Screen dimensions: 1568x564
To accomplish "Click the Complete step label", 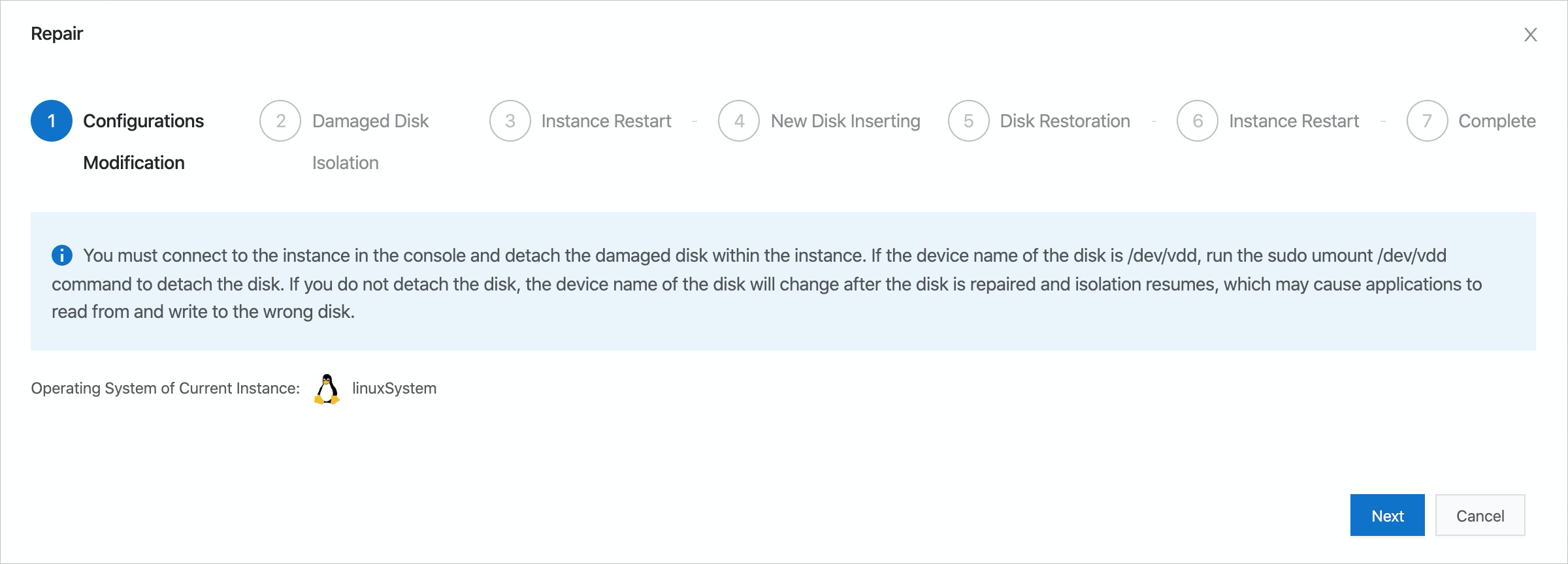I will pos(1497,120).
